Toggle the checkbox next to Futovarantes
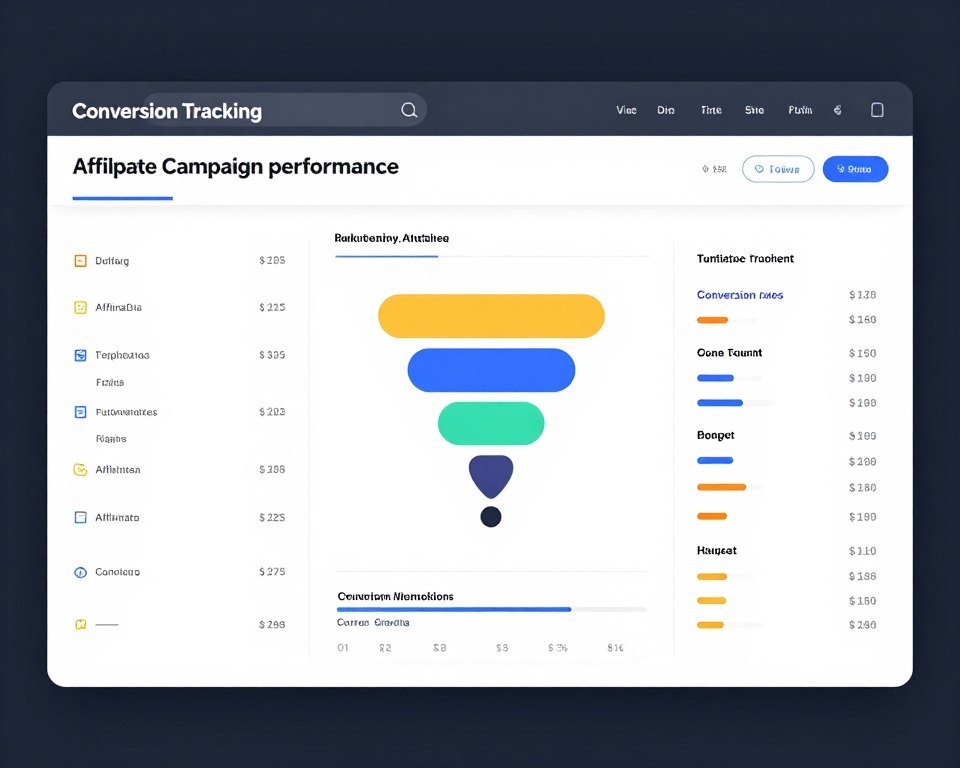 (79, 411)
